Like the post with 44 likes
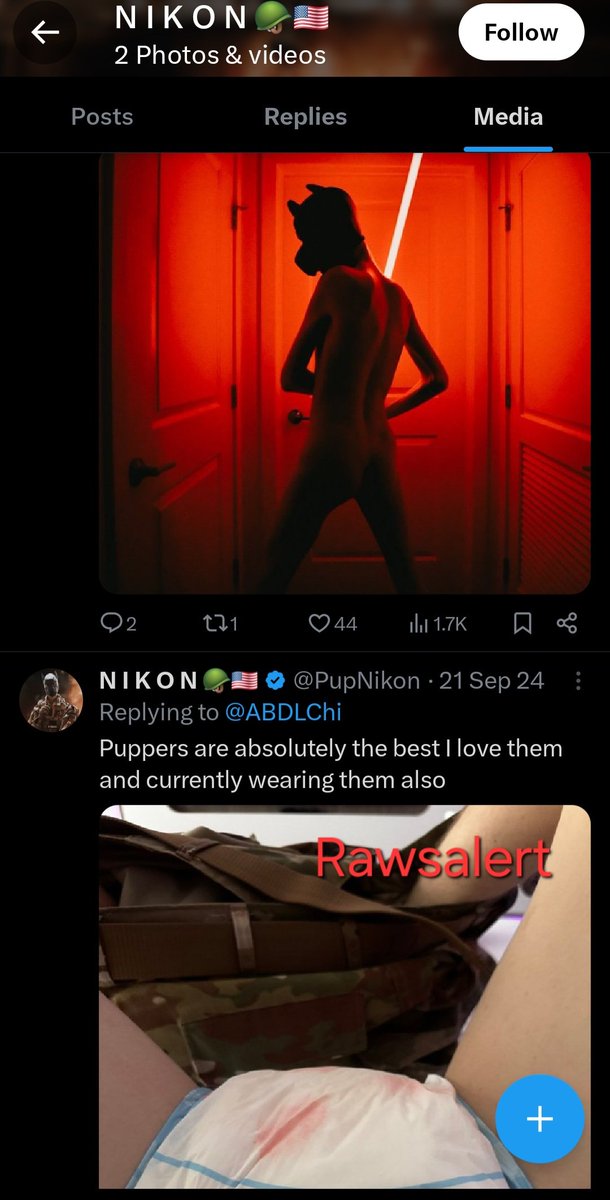 tap(332, 624)
